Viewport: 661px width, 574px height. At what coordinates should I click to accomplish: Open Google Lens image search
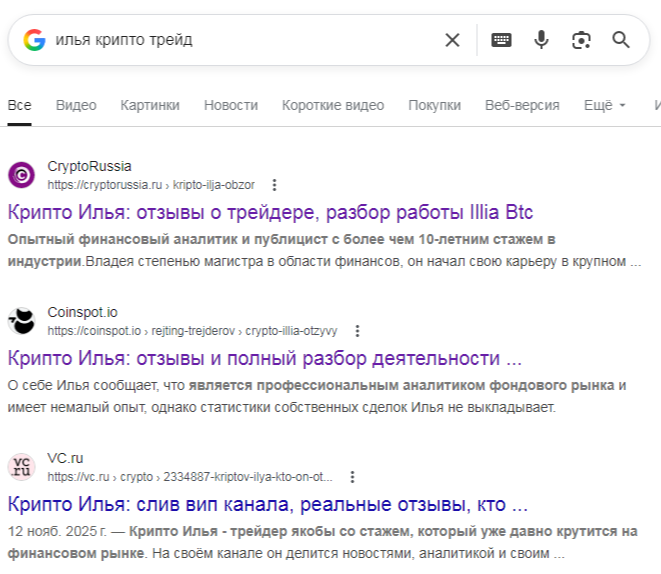pos(581,40)
